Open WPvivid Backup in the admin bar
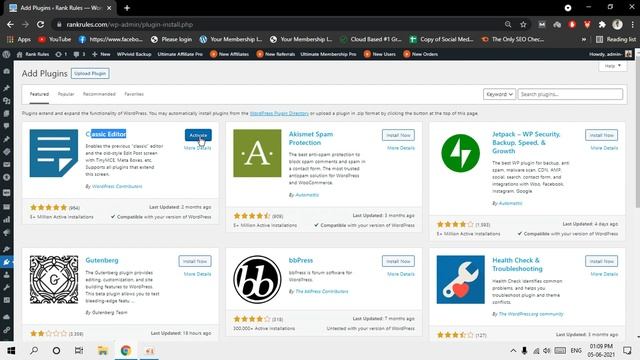This screenshot has height=360, width=640. [134, 54]
